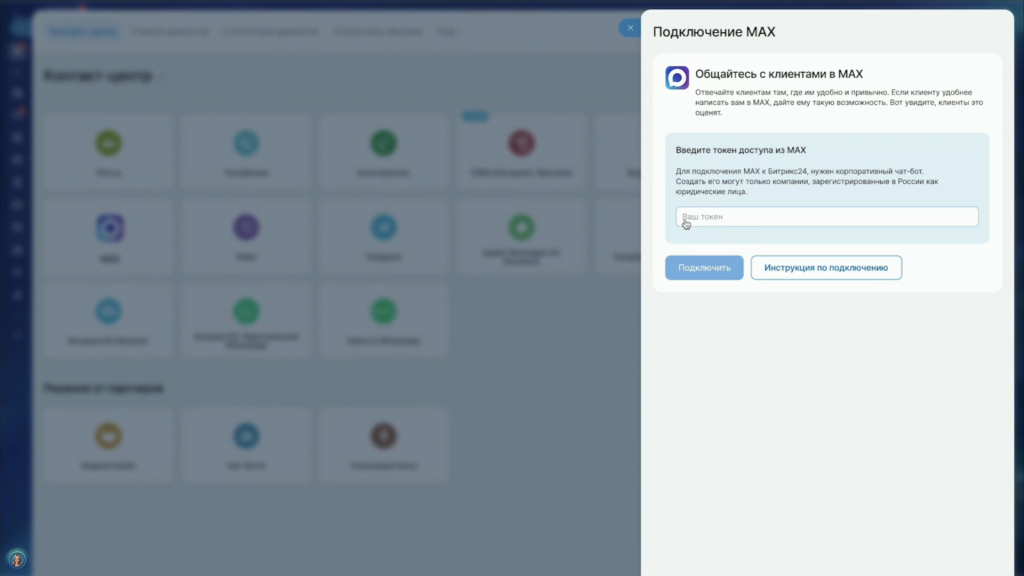Close the MAX connection side panel
The image size is (1024, 576).
pos(630,28)
